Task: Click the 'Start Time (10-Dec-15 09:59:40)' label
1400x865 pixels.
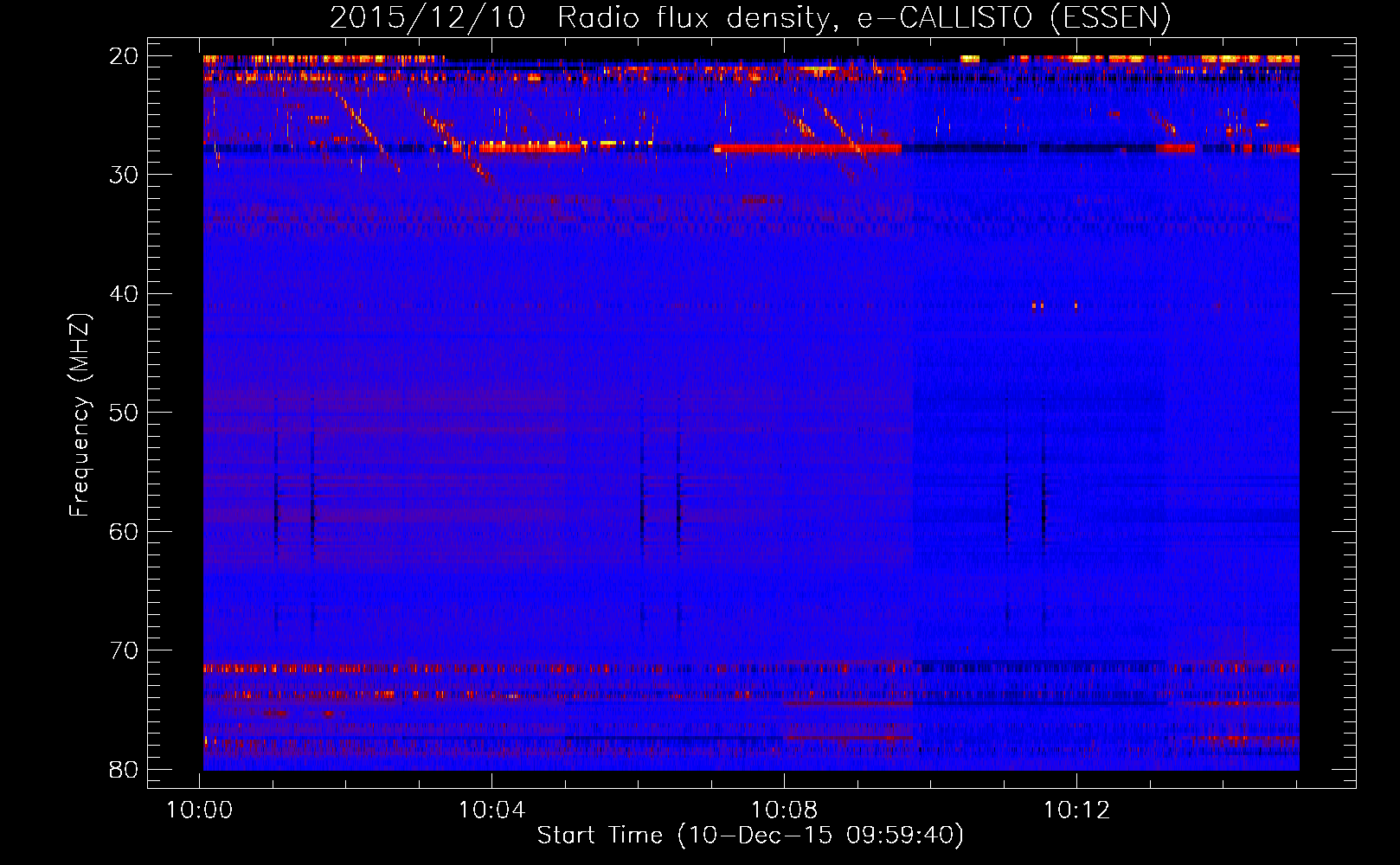Action: (x=750, y=836)
